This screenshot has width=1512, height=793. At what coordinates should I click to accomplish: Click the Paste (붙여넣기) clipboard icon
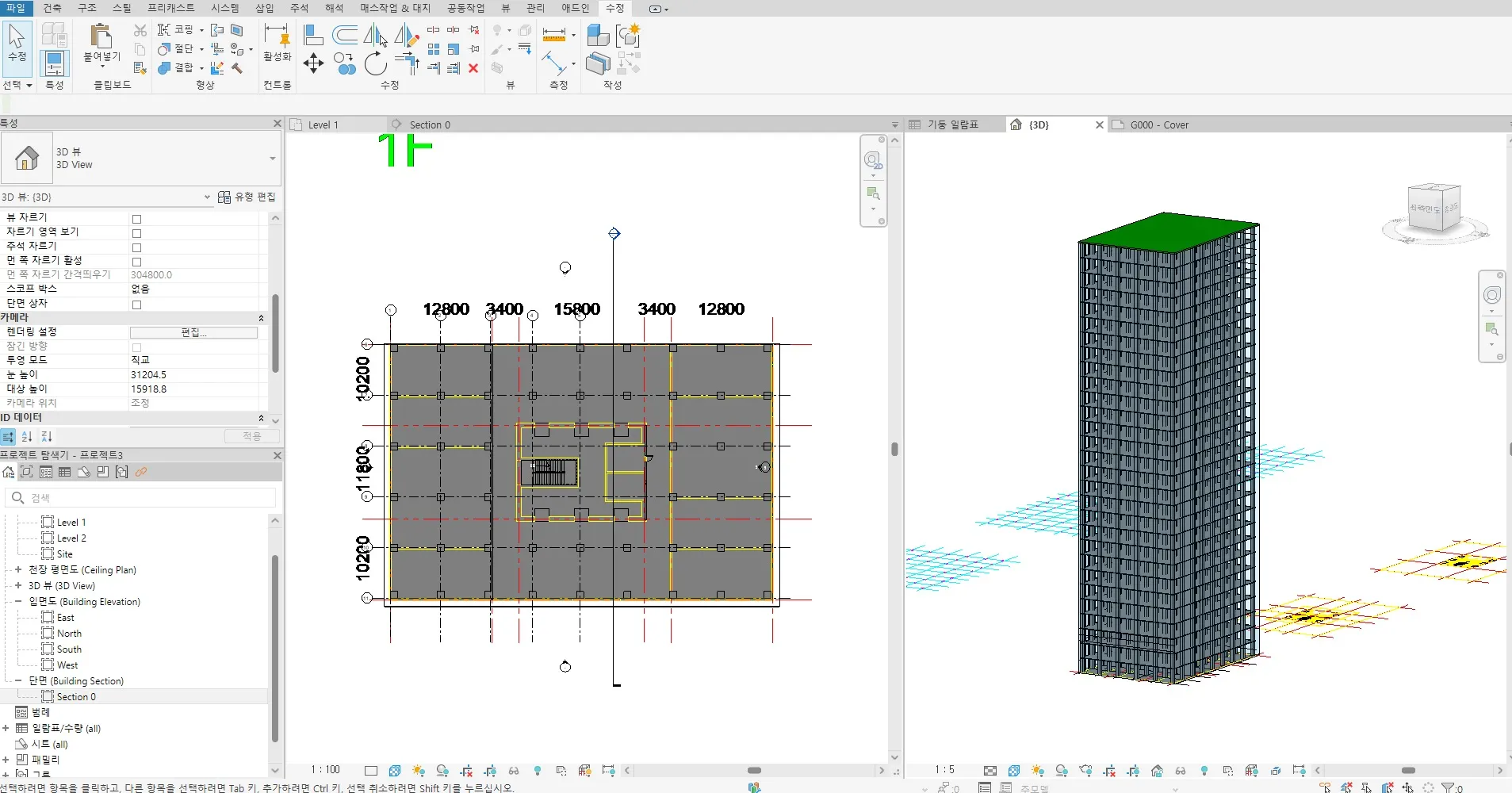click(x=101, y=36)
